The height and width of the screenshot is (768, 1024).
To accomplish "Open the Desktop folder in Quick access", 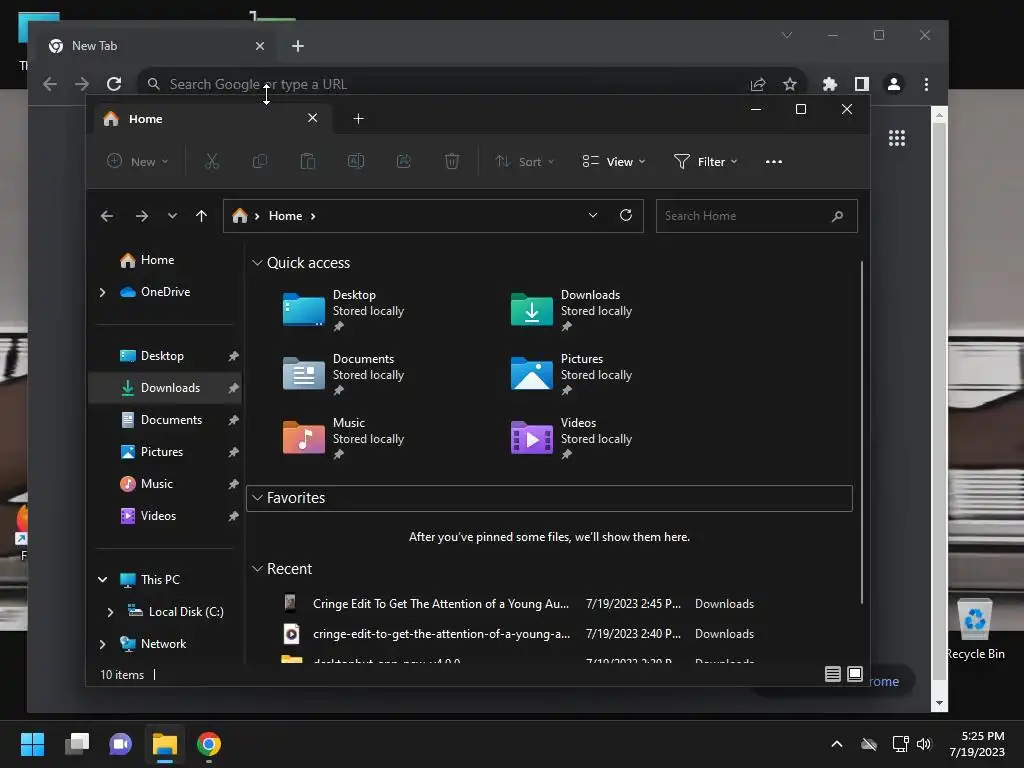I will pyautogui.click(x=344, y=310).
